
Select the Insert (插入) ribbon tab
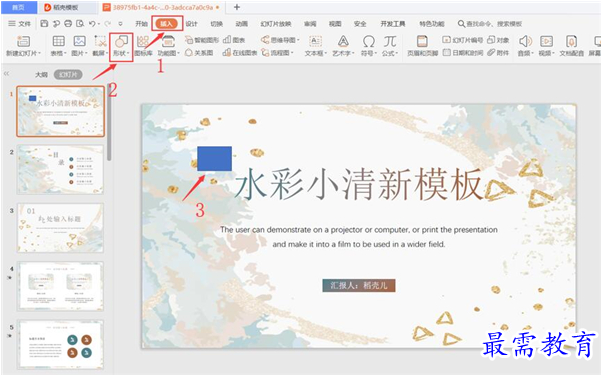[166, 24]
